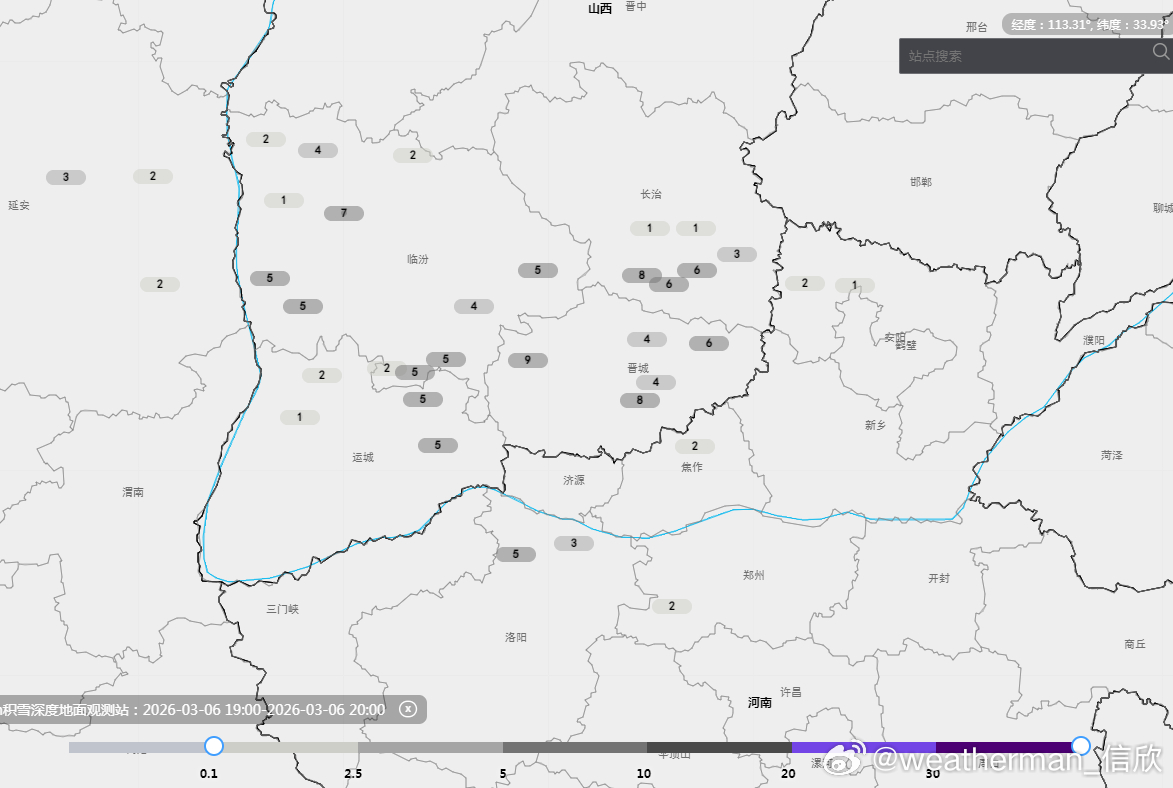Click the 5 marker near 洛阳

[514, 552]
